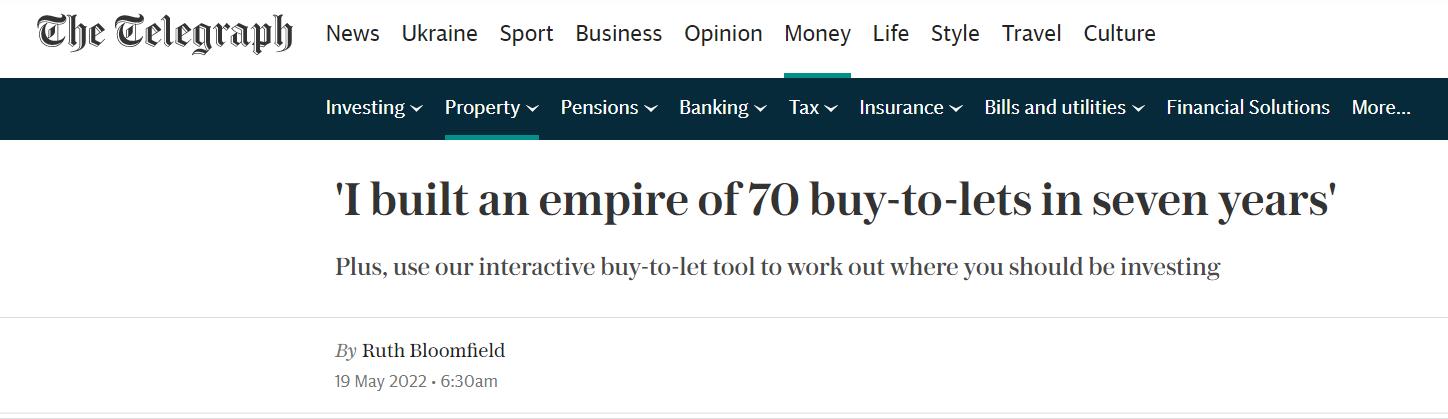Go to the Style section

(x=955, y=34)
